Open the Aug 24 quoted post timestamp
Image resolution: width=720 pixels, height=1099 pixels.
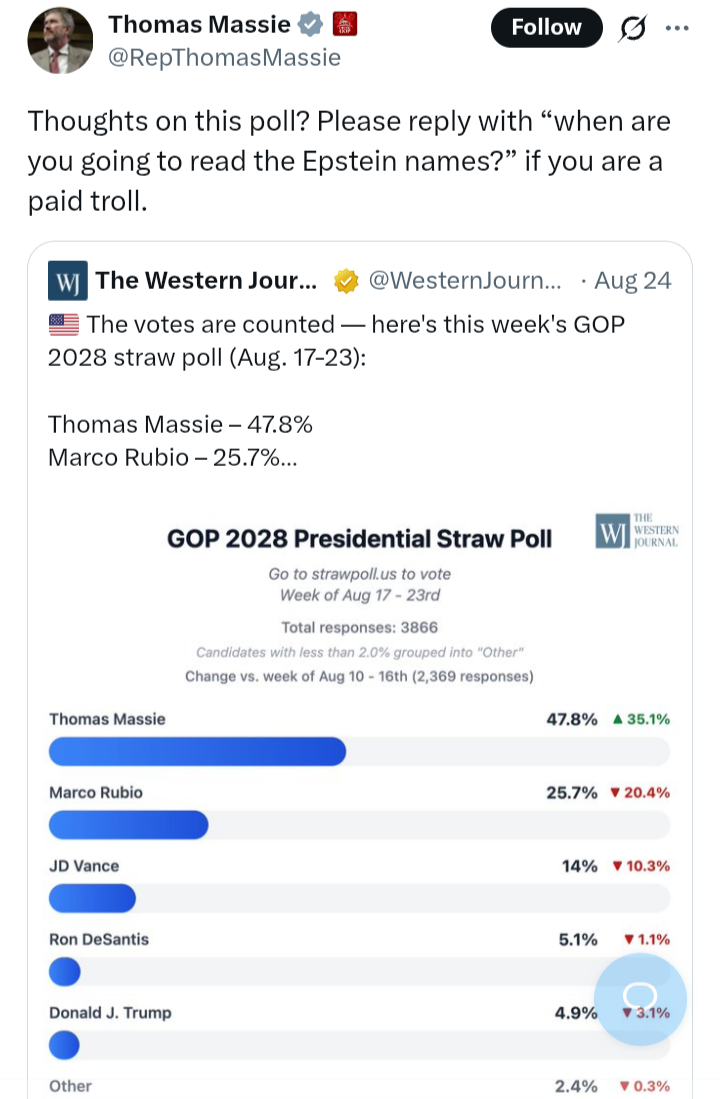tap(632, 280)
